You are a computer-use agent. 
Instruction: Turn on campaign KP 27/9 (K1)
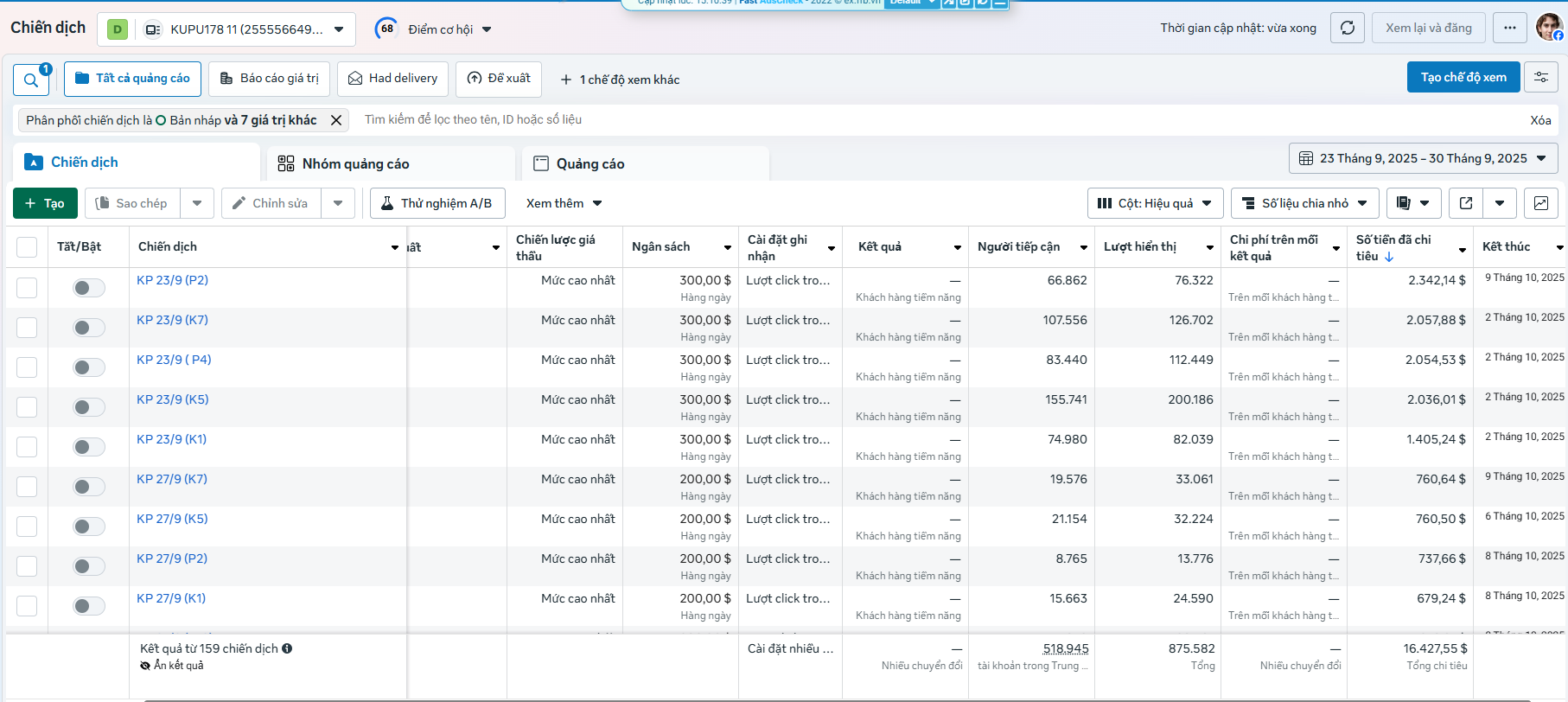pos(88,606)
